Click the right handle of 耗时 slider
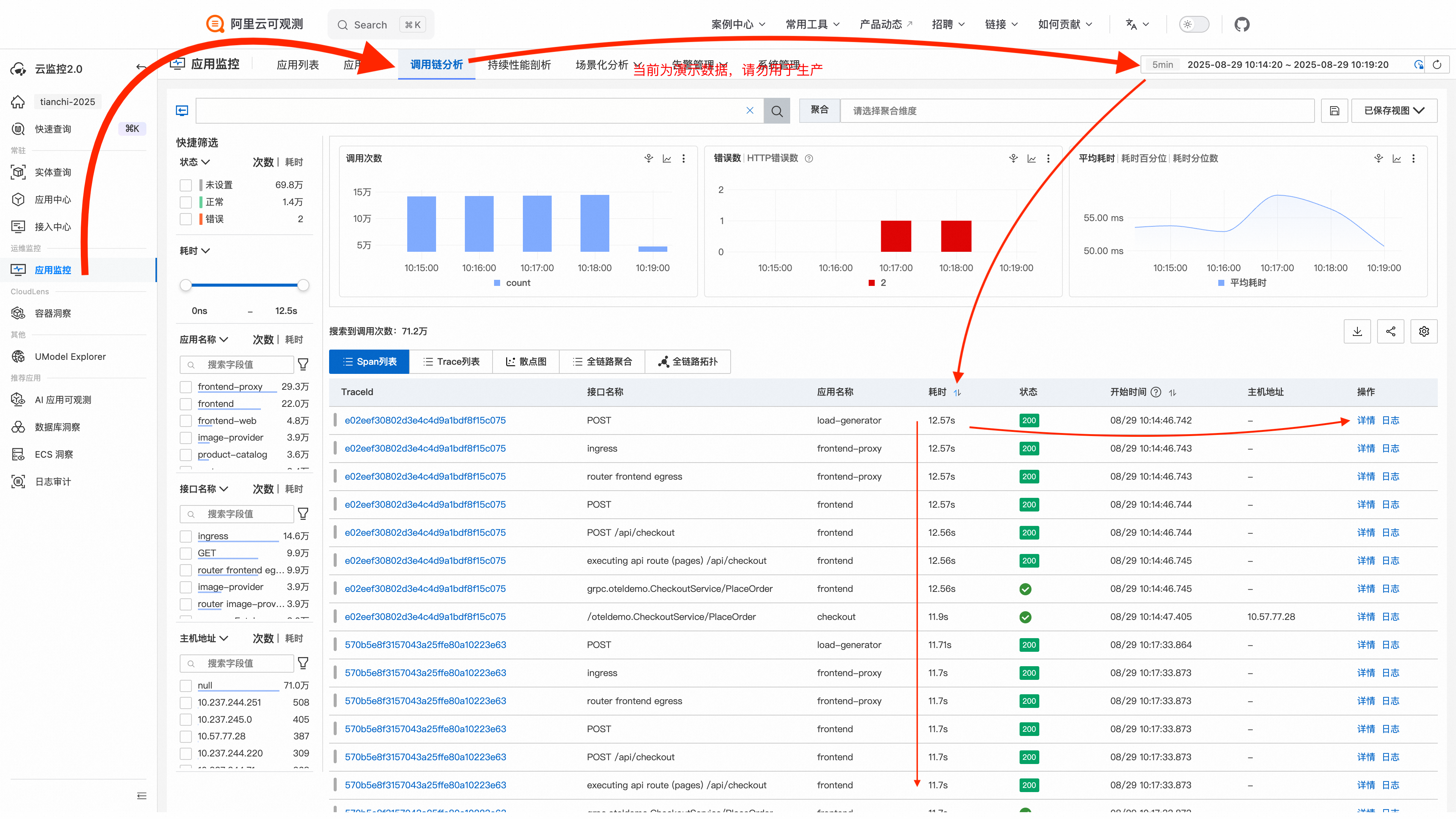Image resolution: width=1456 pixels, height=819 pixels. tap(303, 286)
